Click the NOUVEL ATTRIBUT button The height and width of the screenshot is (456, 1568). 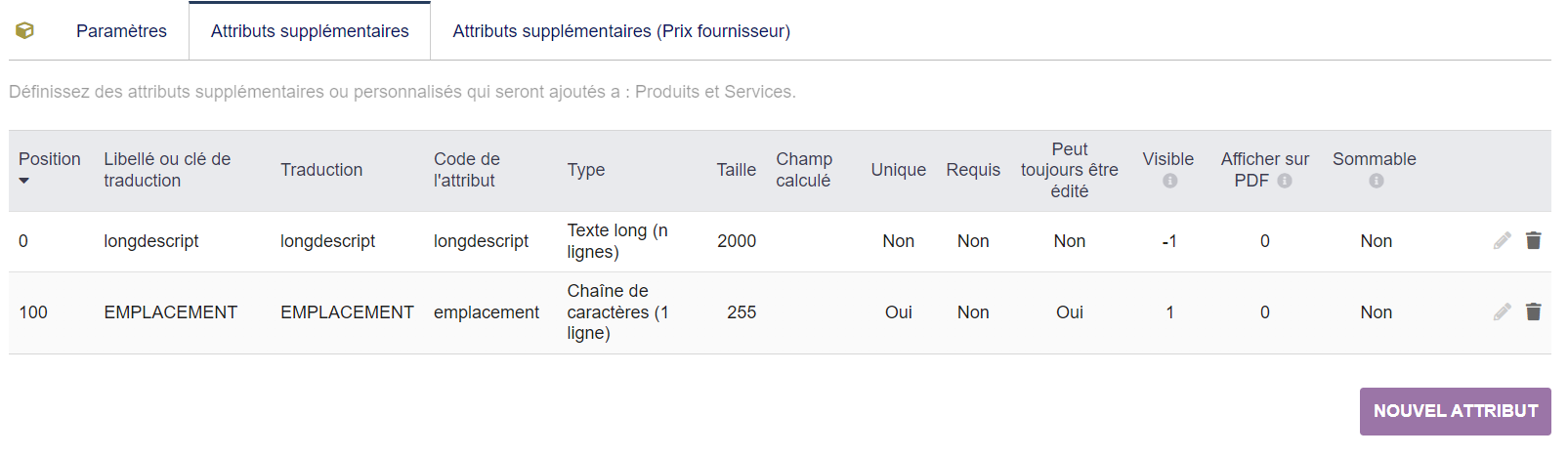point(1455,411)
